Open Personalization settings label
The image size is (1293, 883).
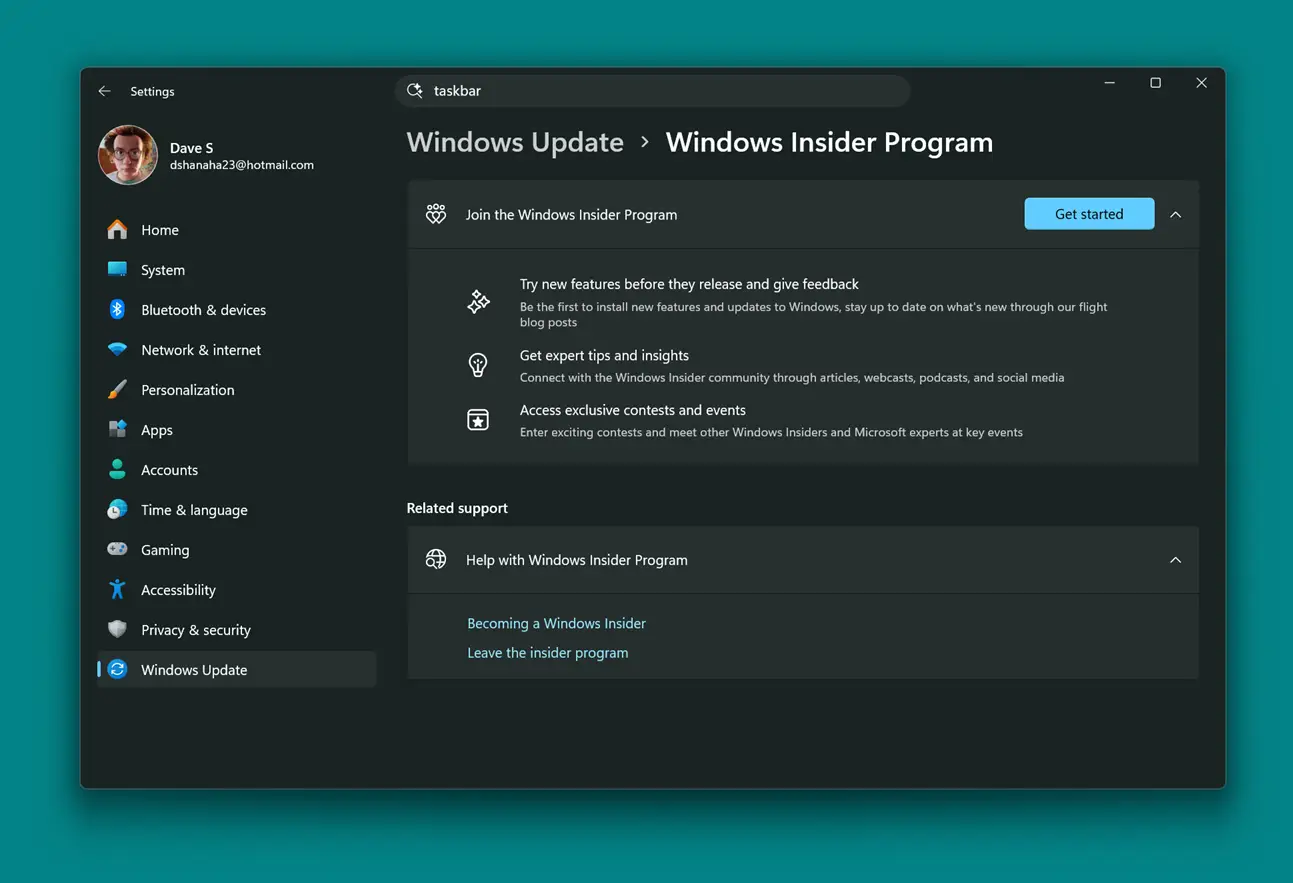[x=188, y=390]
